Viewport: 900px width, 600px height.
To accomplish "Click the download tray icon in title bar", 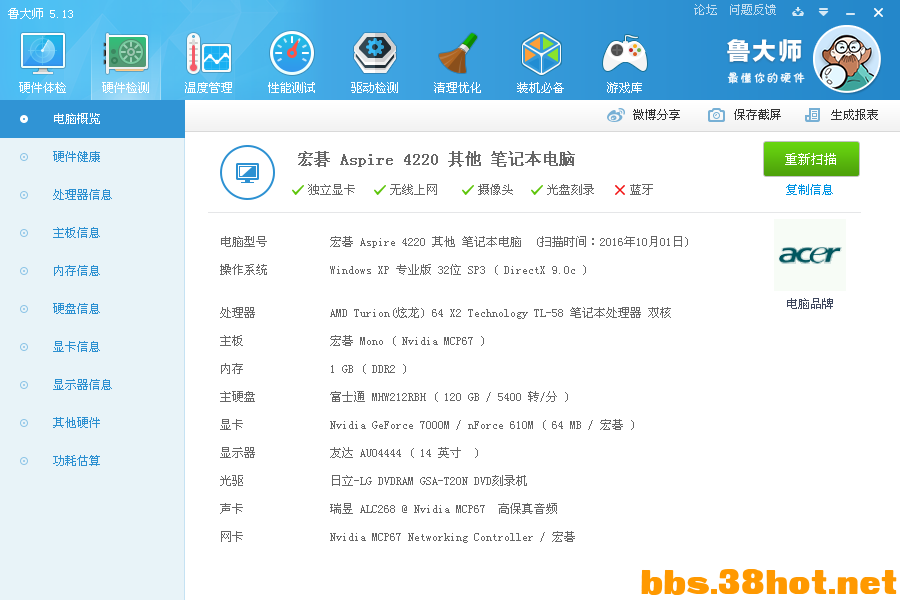I will coord(798,11).
